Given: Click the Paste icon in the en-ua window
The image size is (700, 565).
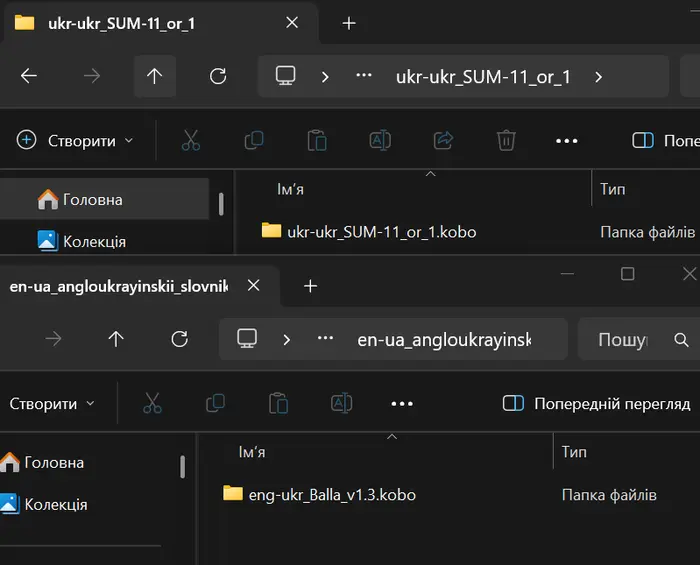Looking at the screenshot, I should pos(279,403).
